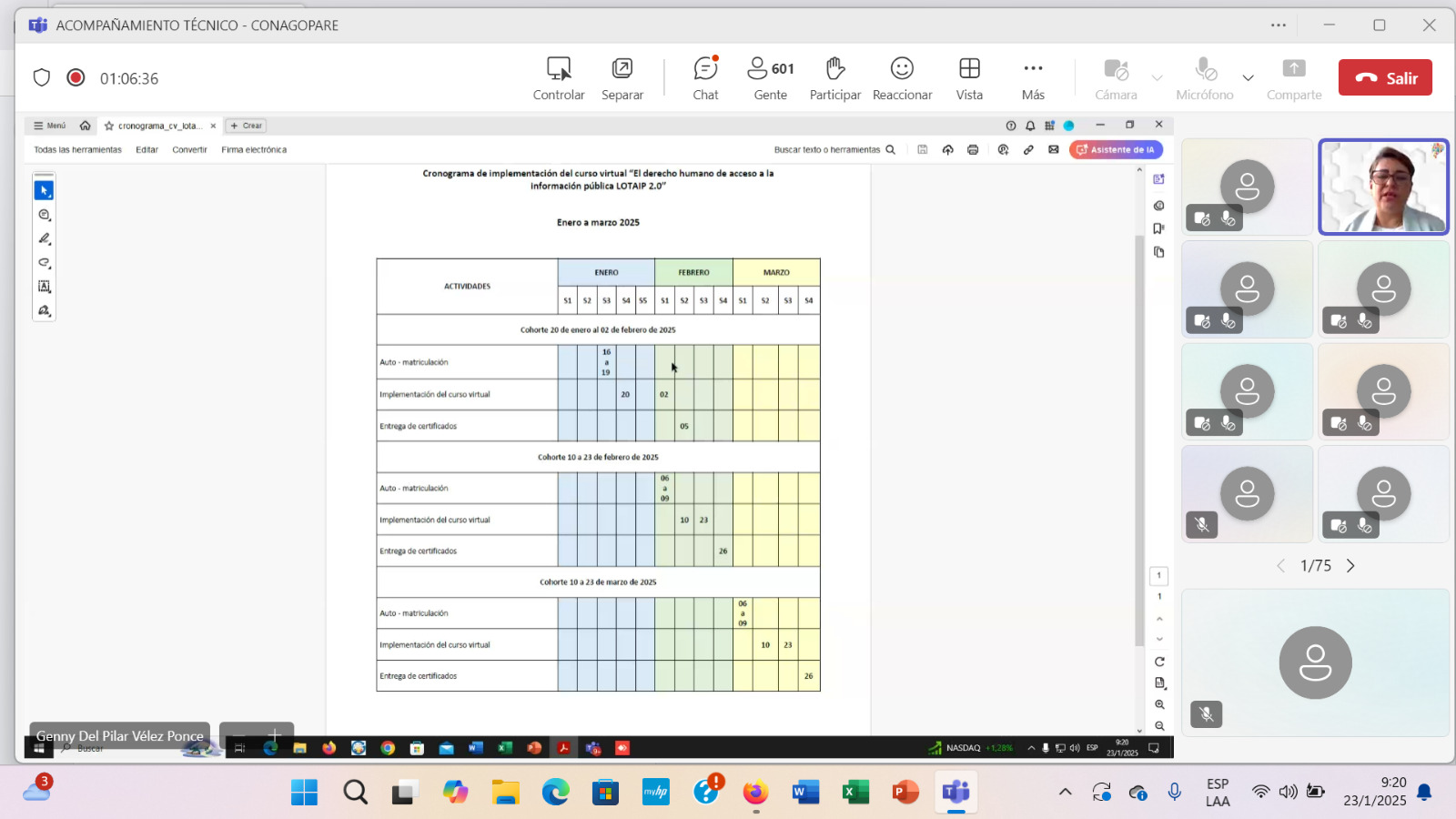This screenshot has width=1456, height=819.
Task: Click Separar to pop out content
Action: 622,78
